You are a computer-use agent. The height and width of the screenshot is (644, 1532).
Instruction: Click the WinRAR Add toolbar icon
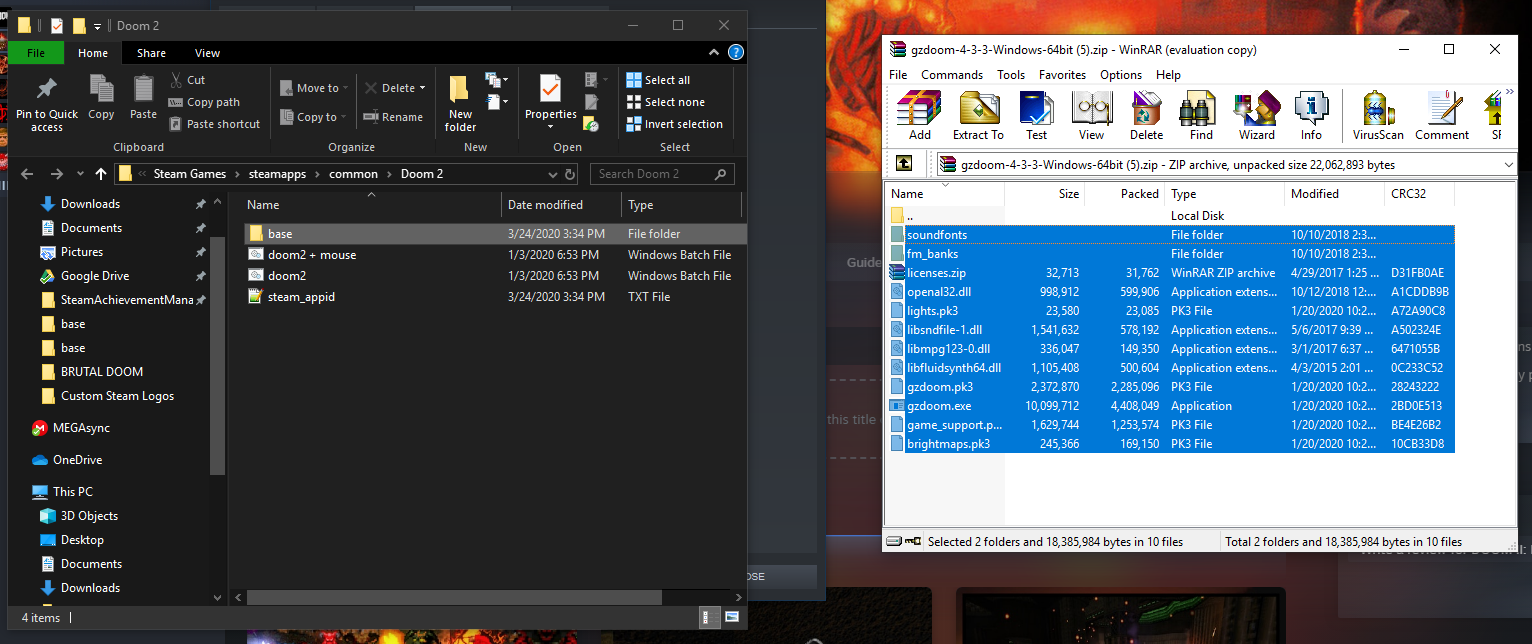(919, 115)
